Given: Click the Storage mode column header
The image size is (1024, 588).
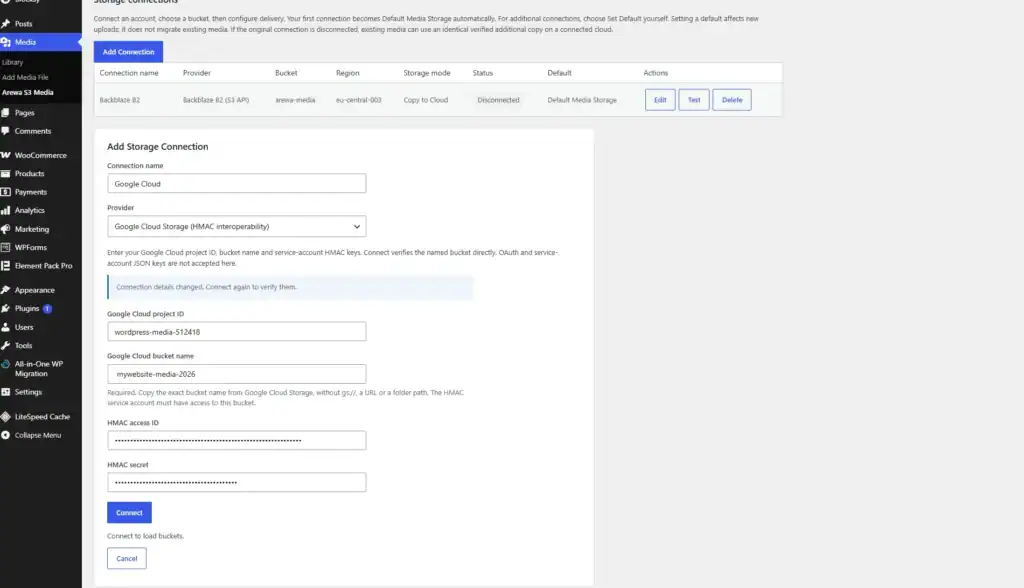Looking at the screenshot, I should (x=426, y=73).
